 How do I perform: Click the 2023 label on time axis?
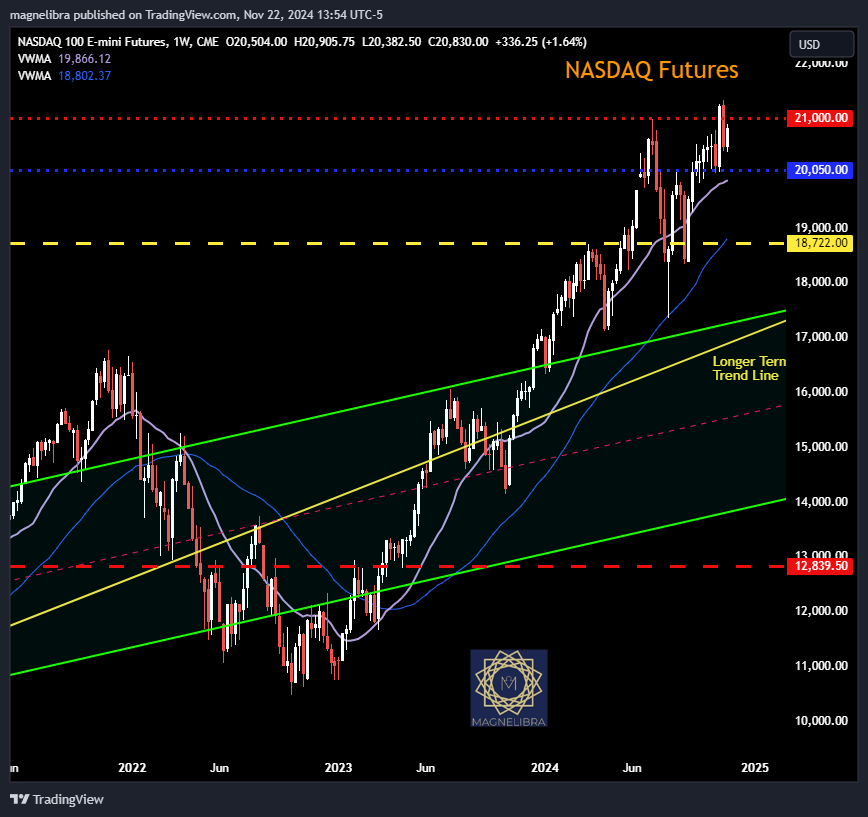pos(338,768)
